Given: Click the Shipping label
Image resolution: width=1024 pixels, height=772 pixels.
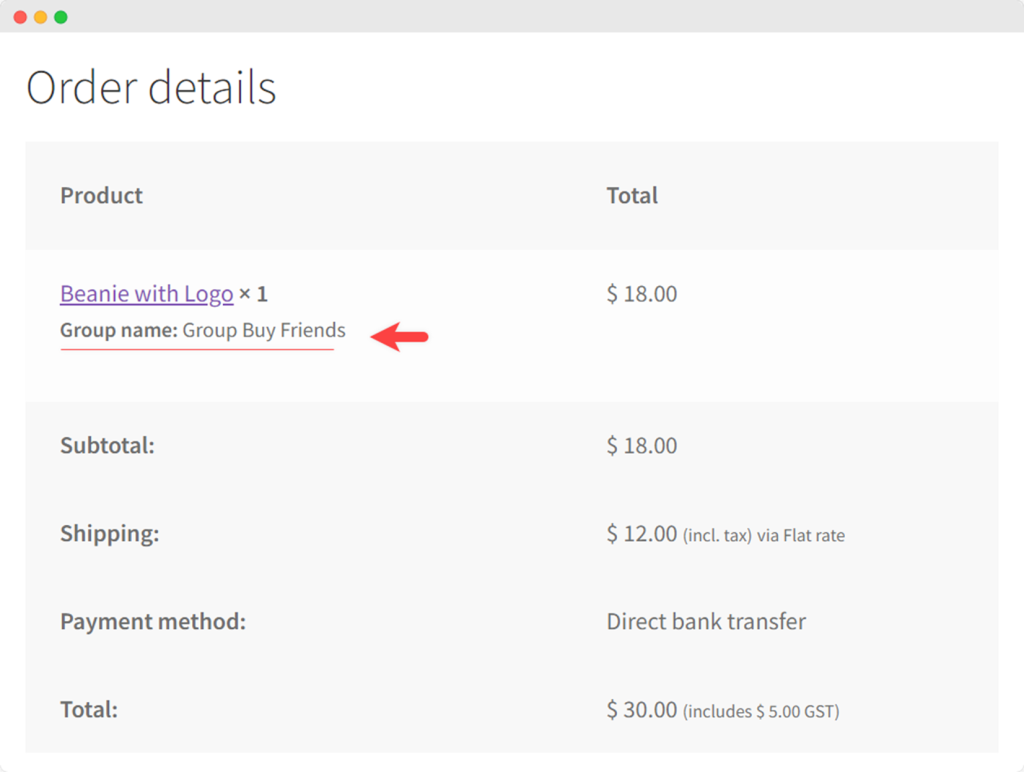Looking at the screenshot, I should point(109,534).
